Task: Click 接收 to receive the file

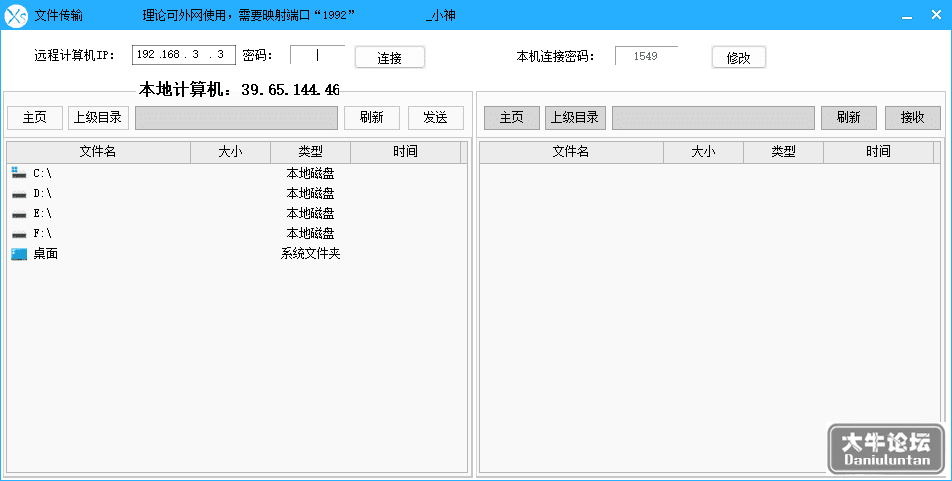Action: pyautogui.click(x=913, y=118)
